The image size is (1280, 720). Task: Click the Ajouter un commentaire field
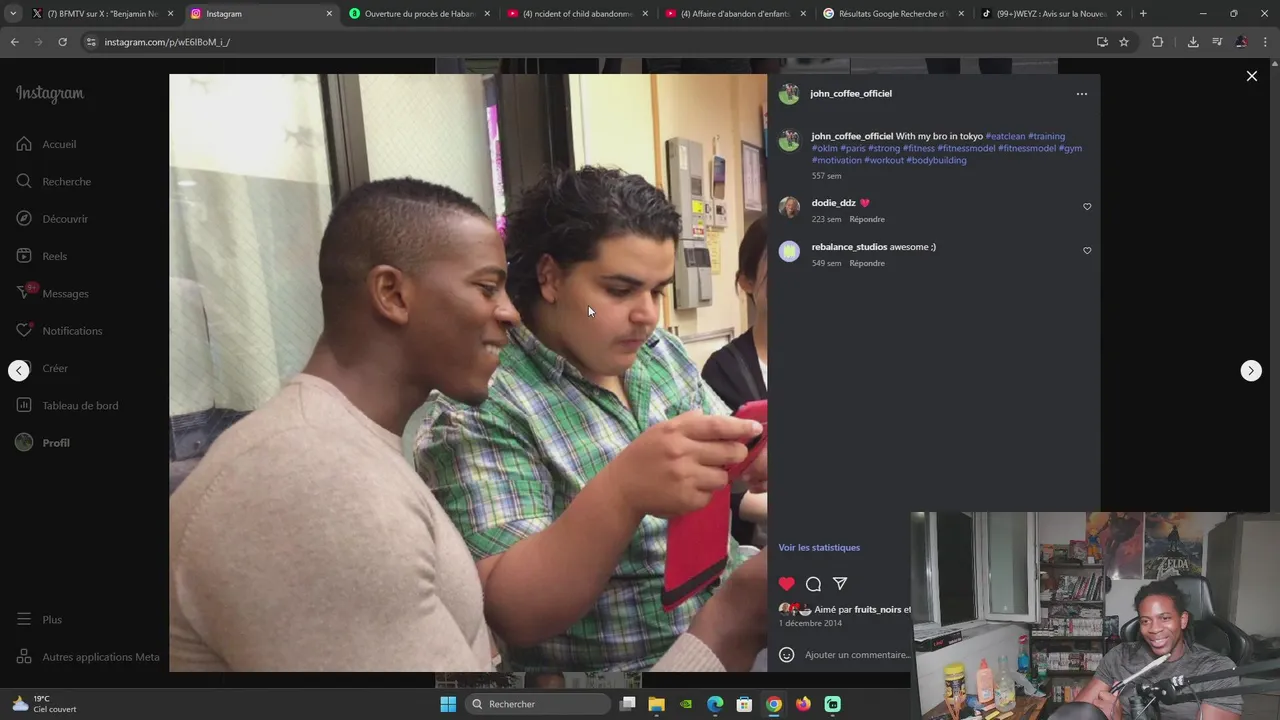(857, 655)
